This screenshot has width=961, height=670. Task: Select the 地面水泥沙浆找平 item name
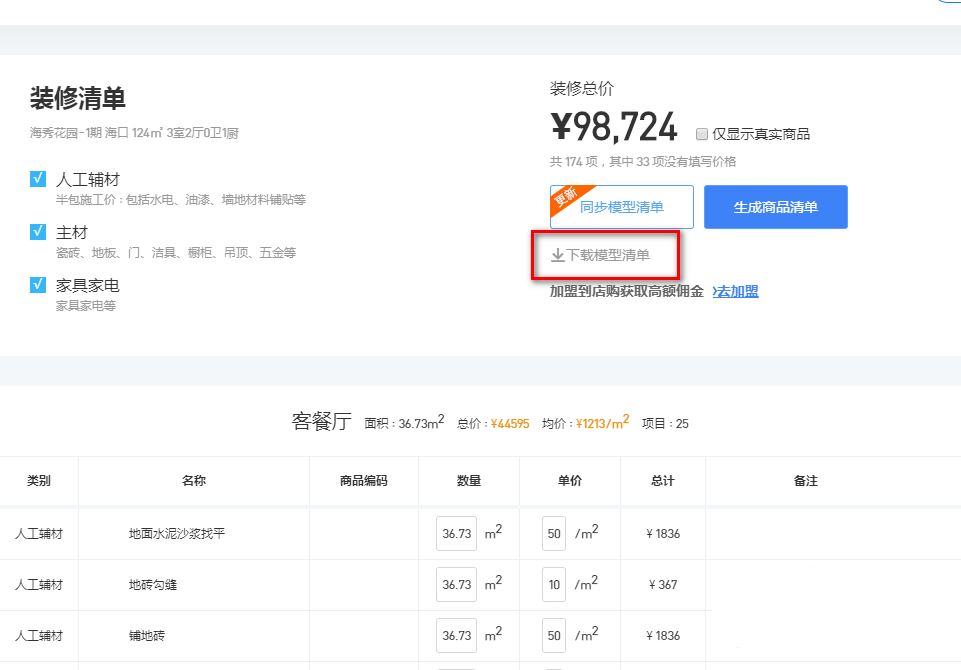[177, 533]
